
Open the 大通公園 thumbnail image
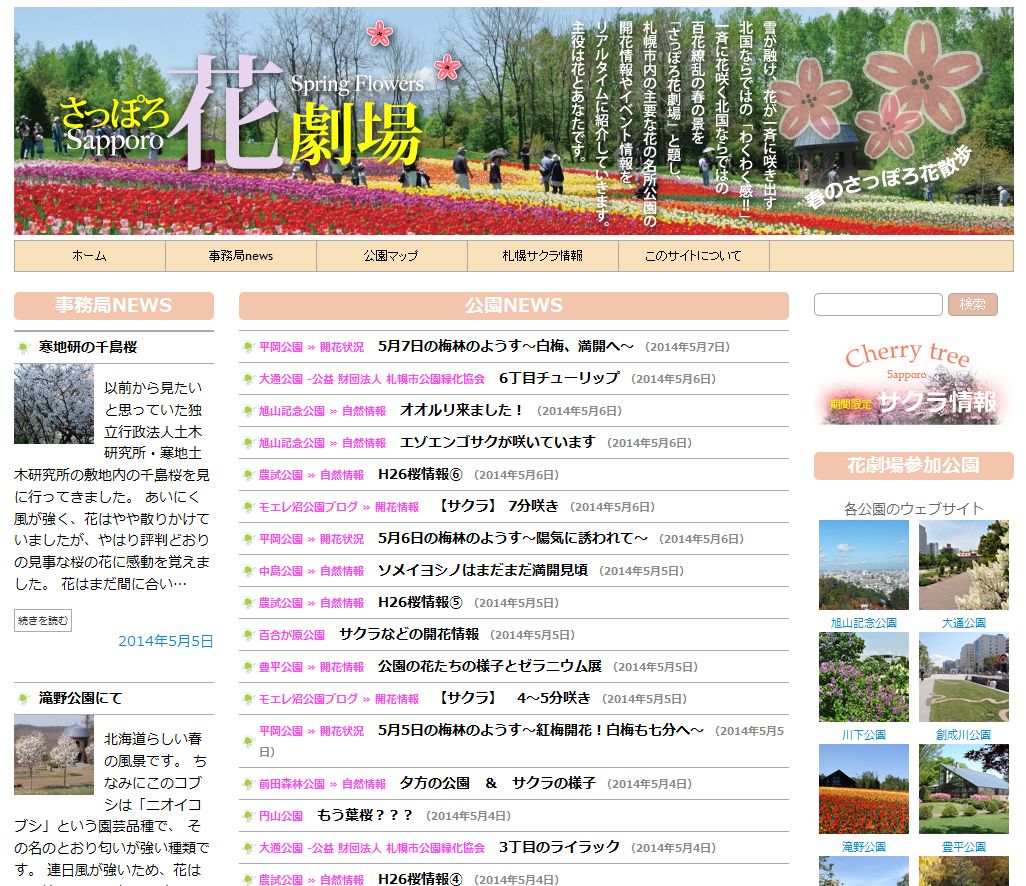click(963, 565)
